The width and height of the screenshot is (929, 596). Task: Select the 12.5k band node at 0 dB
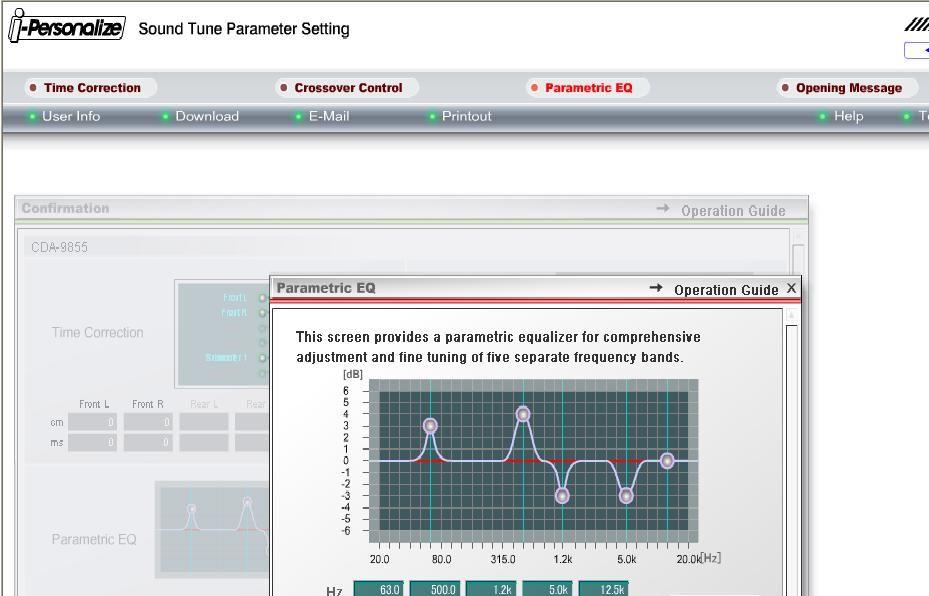667,461
